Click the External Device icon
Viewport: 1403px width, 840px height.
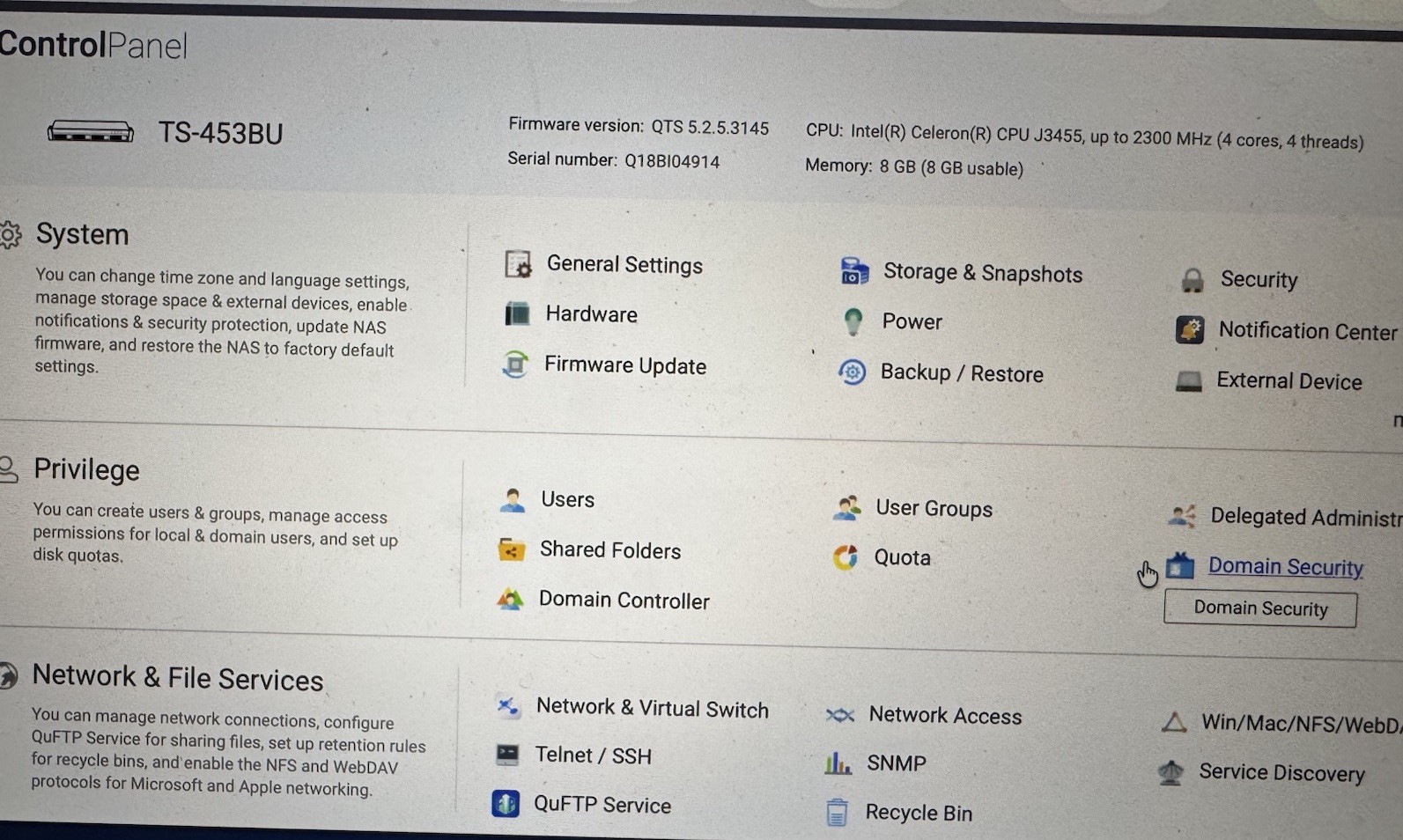click(1189, 381)
